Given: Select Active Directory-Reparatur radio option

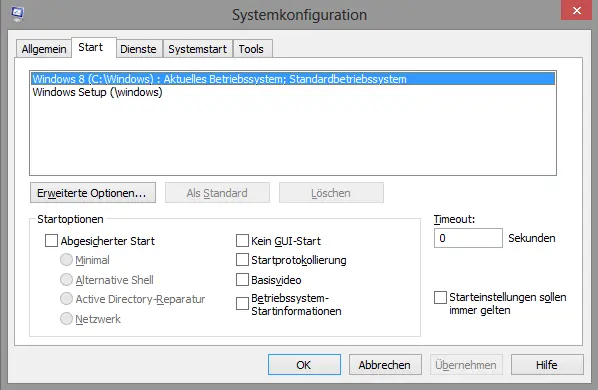Looking at the screenshot, I should [66, 299].
